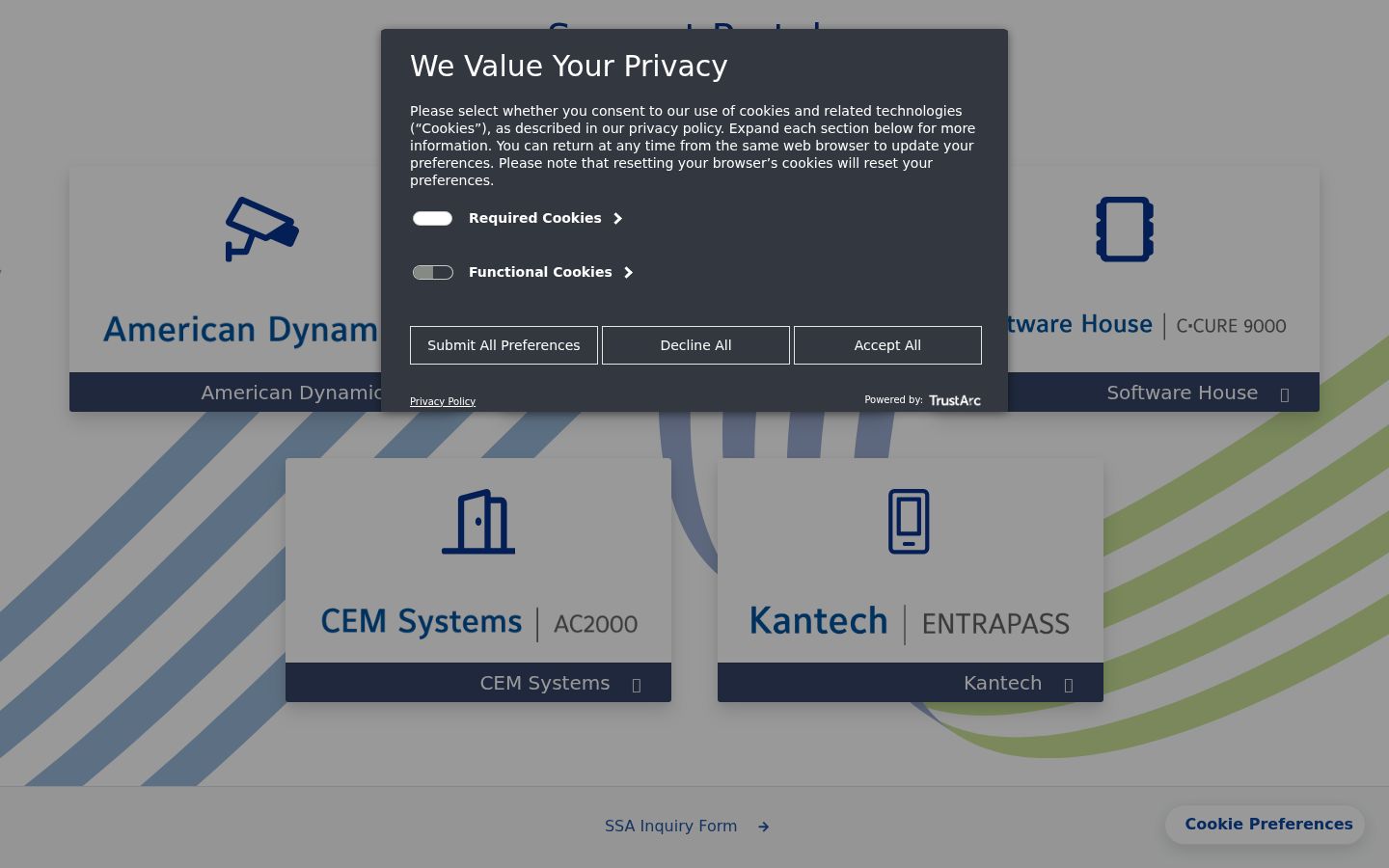Screen dimensions: 1389x868
Task: Expand the Required Cookies chevron
Action: coord(618,219)
